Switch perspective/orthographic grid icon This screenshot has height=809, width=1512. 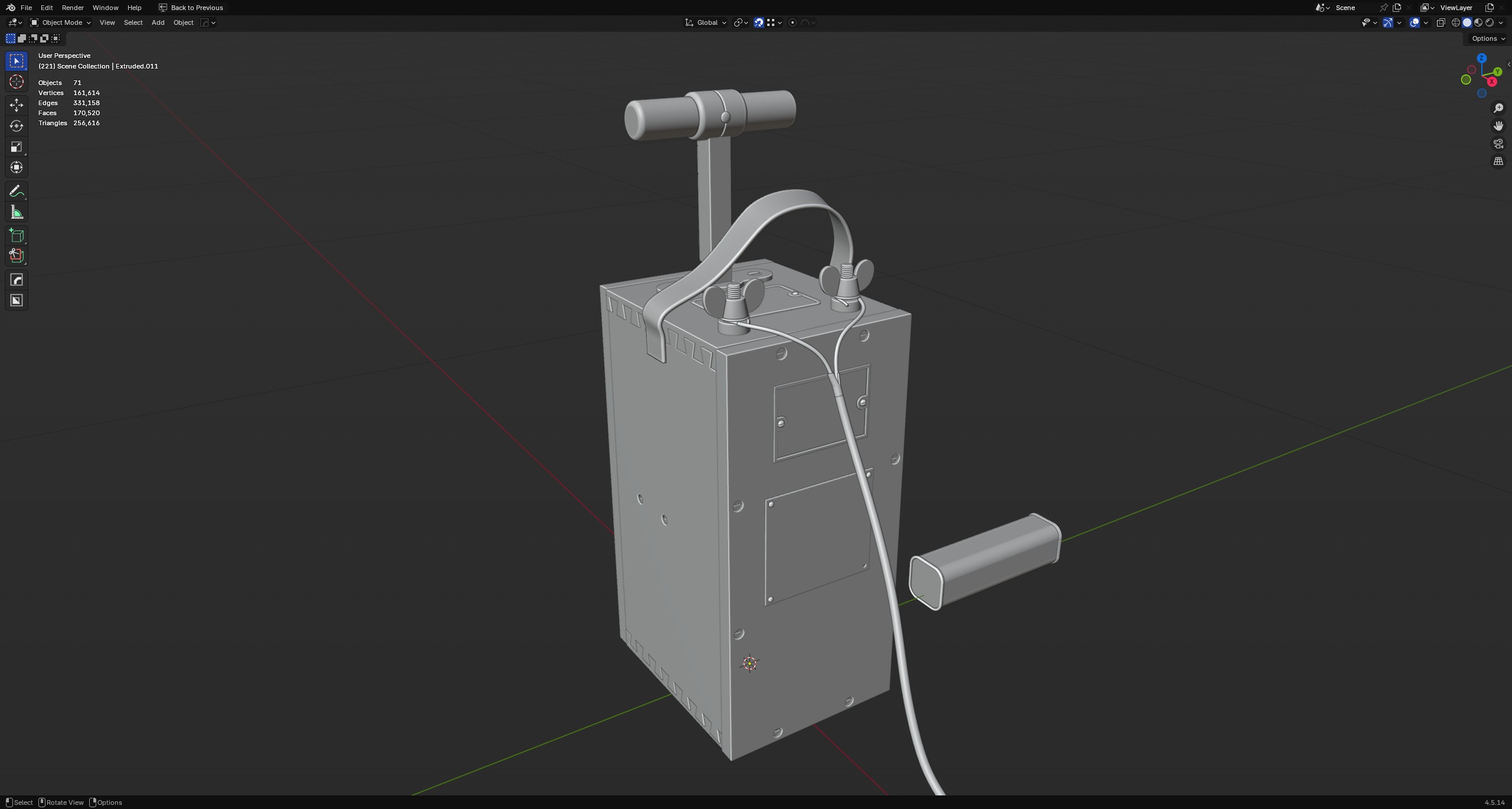coord(1498,161)
